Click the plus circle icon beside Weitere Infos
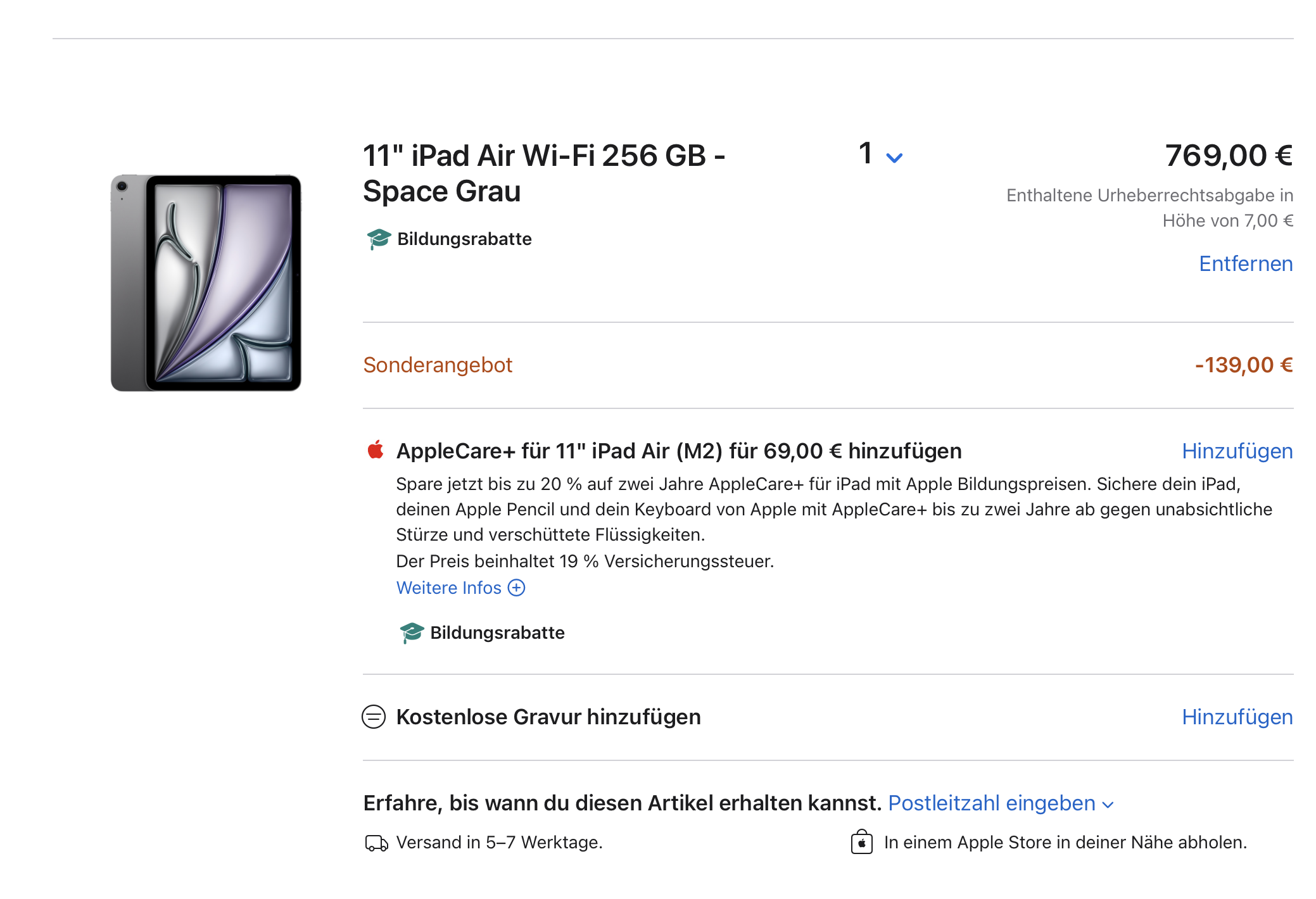 click(517, 588)
